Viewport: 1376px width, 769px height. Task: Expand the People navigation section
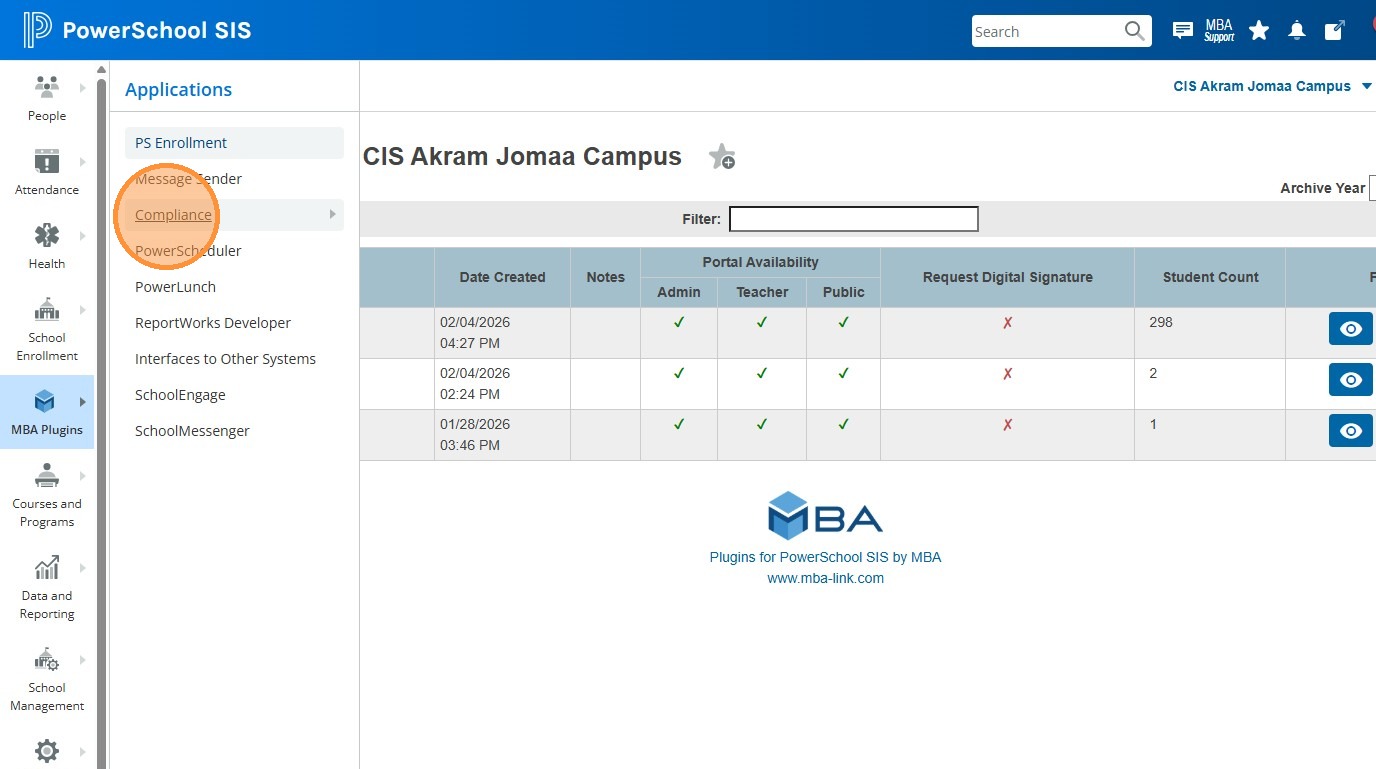pyautogui.click(x=47, y=97)
